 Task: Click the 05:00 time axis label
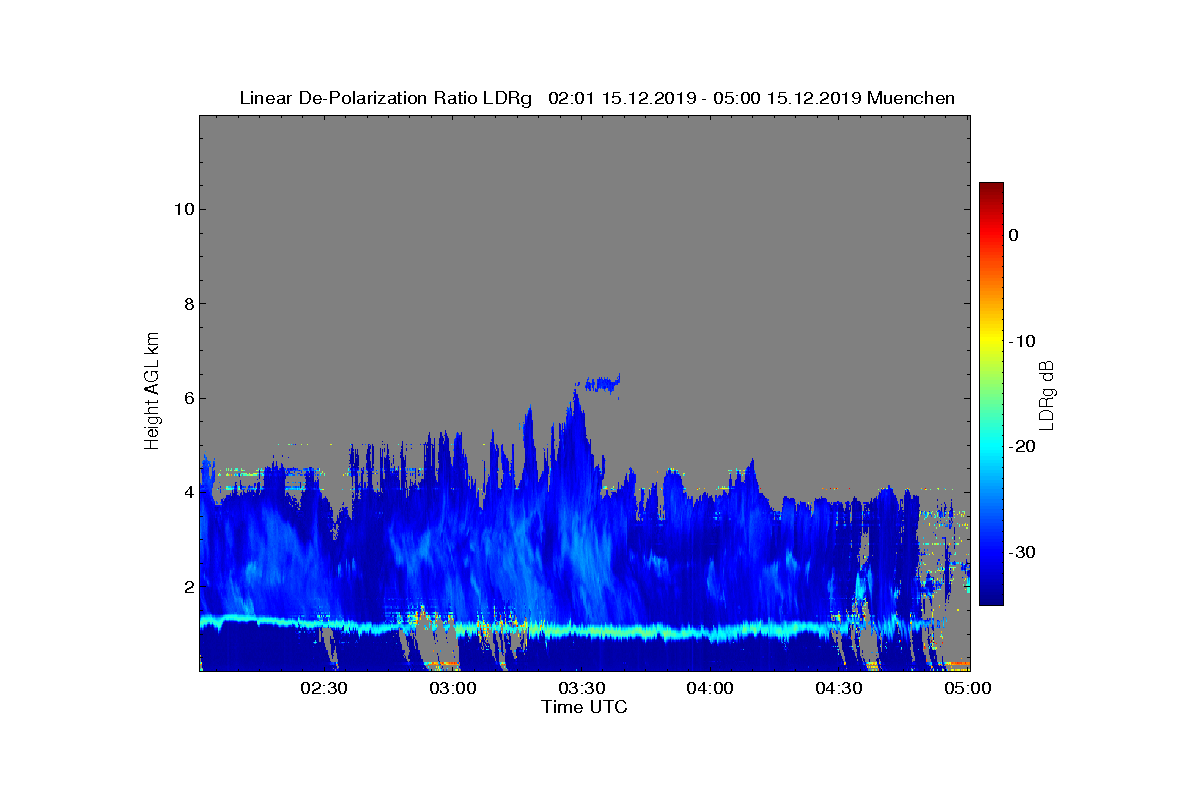pyautogui.click(x=967, y=688)
